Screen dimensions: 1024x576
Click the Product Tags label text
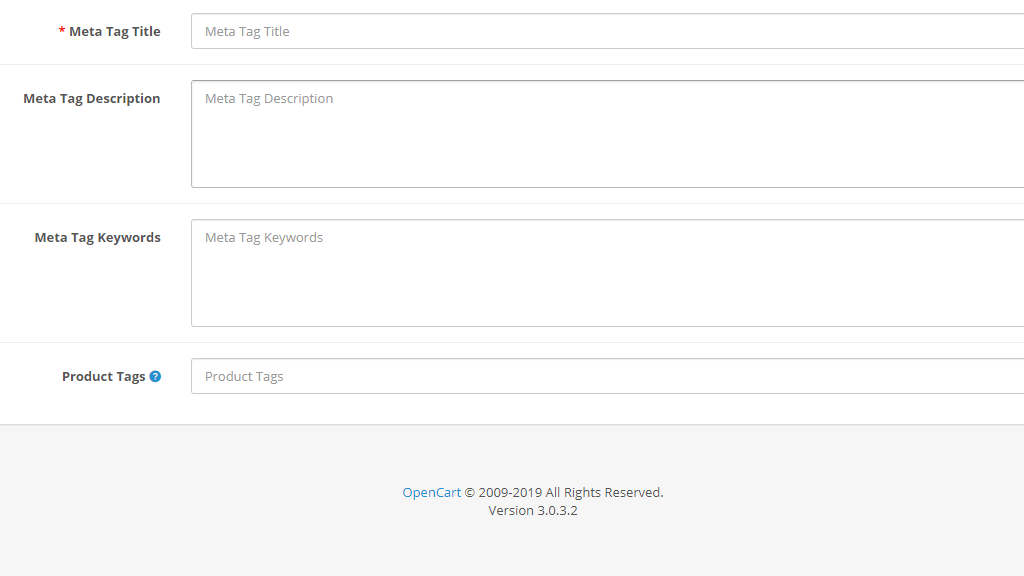tap(103, 376)
